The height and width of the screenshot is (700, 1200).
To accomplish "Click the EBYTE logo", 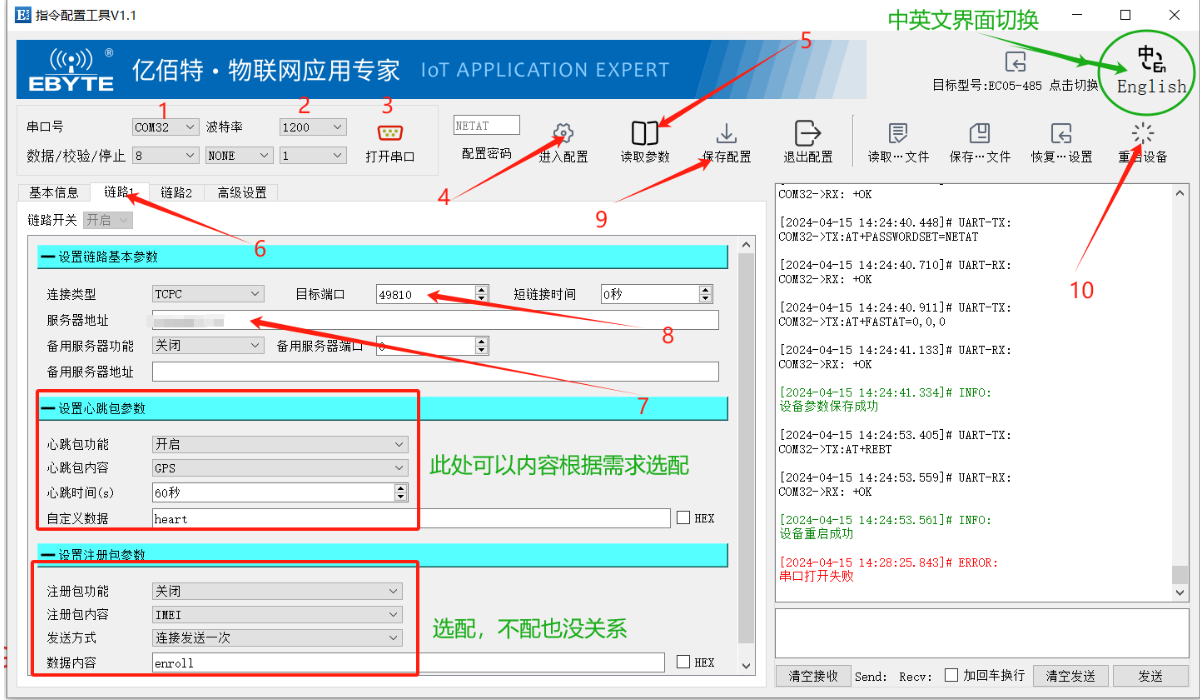I will tap(70, 70).
